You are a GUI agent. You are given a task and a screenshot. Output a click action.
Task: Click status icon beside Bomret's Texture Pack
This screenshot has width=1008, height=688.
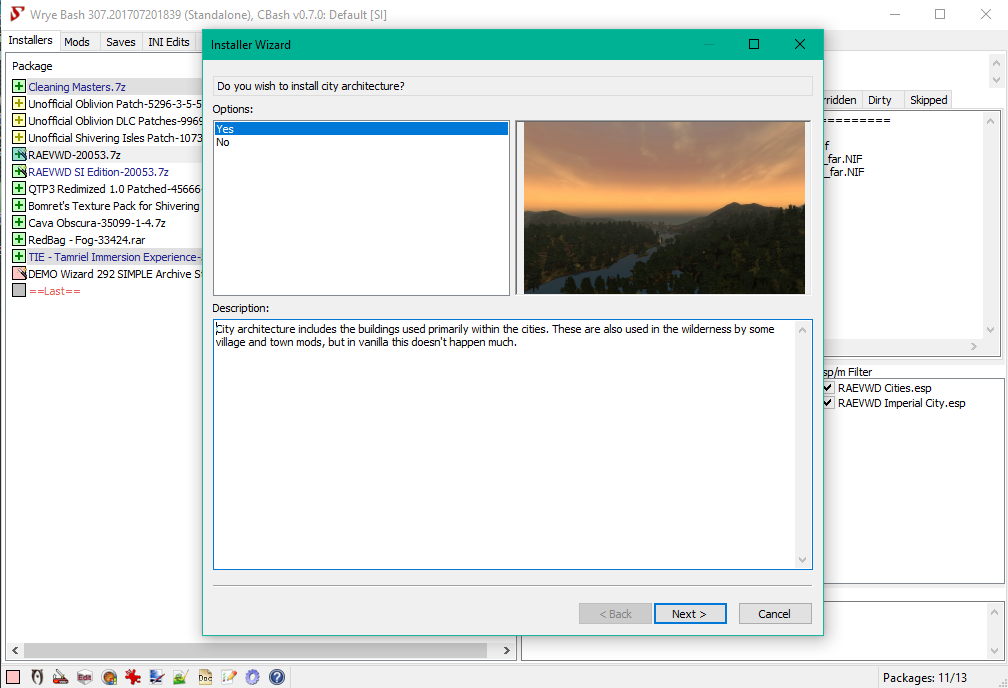[x=19, y=205]
